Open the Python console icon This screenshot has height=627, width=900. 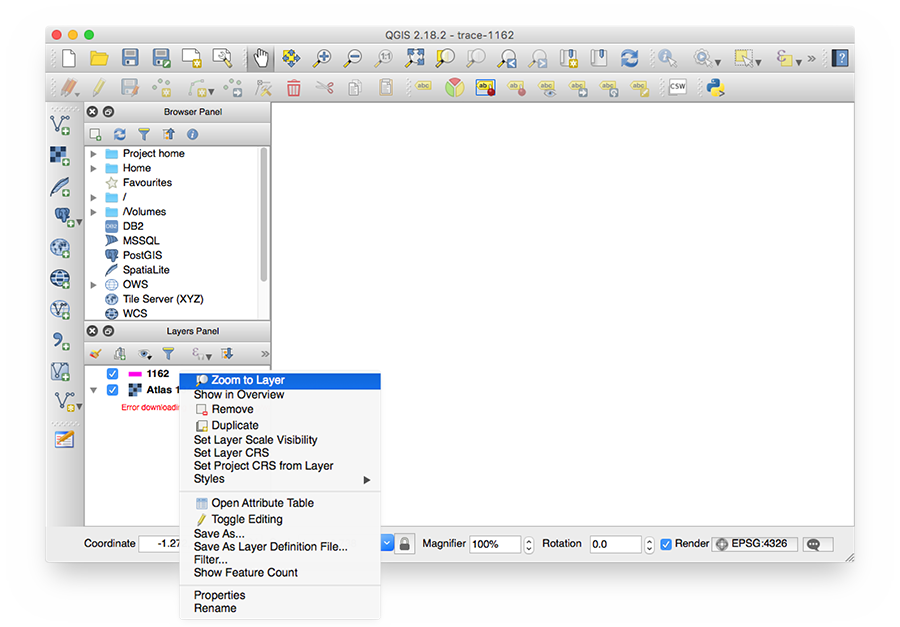point(715,88)
